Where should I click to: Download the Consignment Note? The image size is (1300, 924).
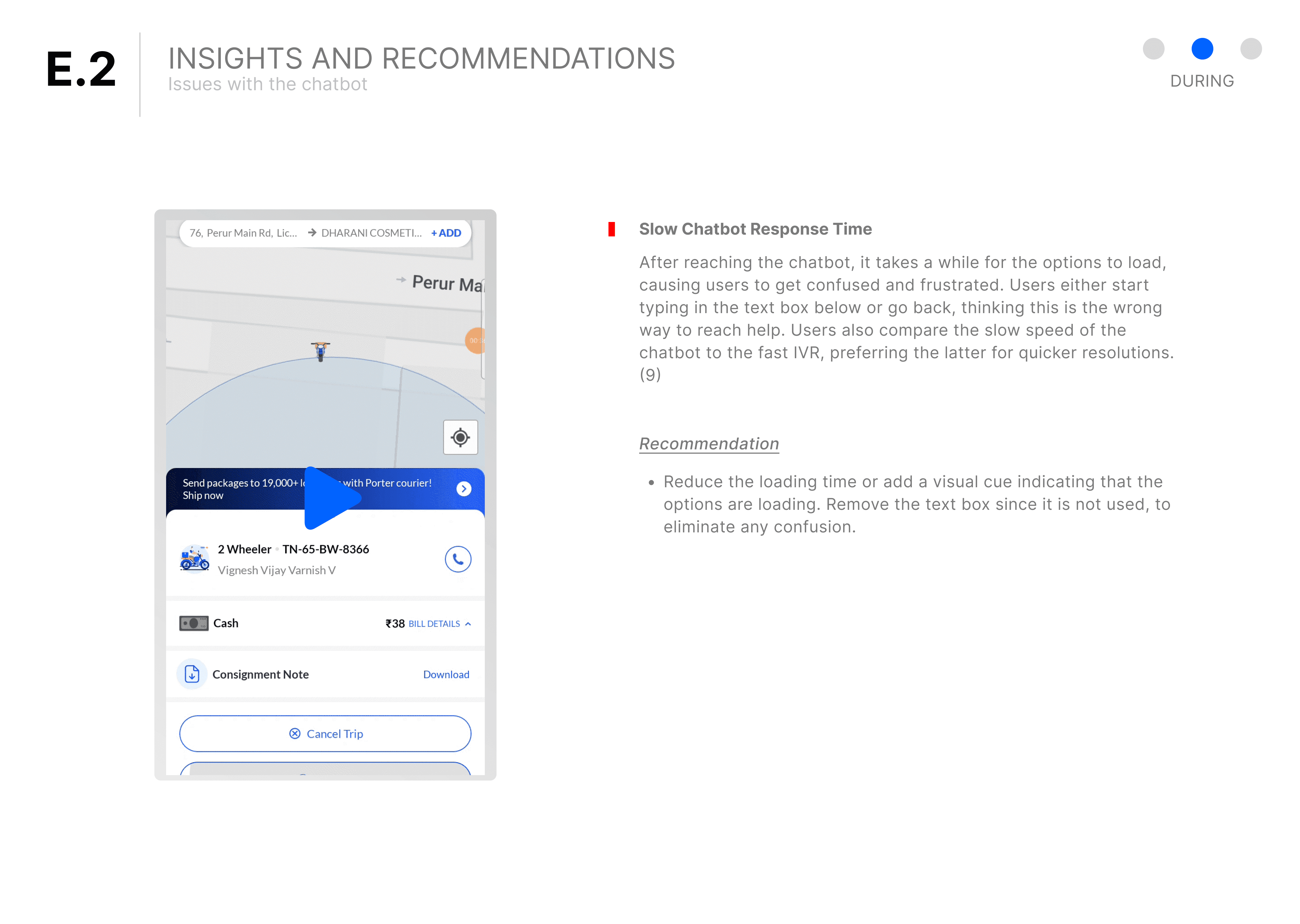coord(446,674)
